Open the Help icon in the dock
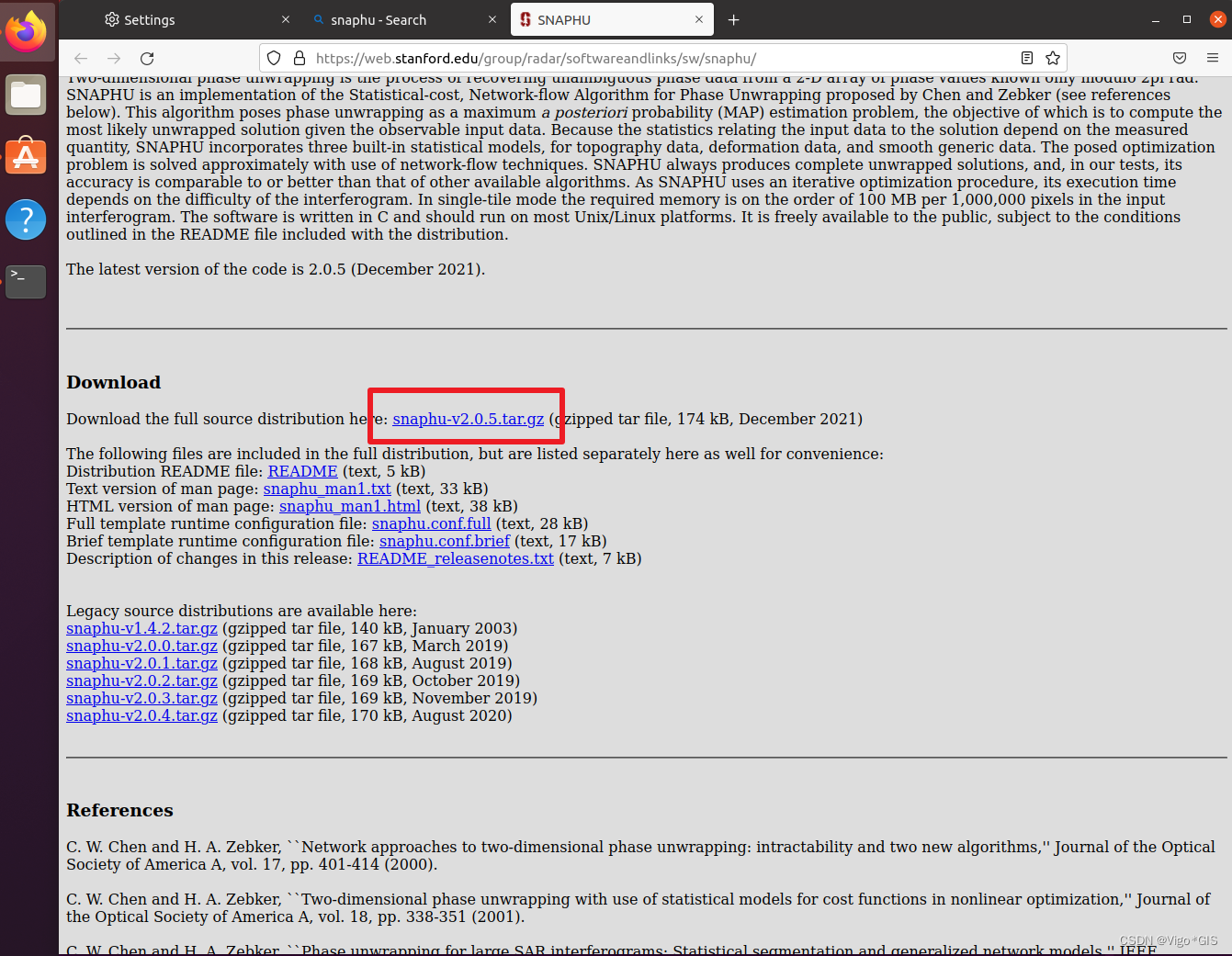 coord(26,219)
